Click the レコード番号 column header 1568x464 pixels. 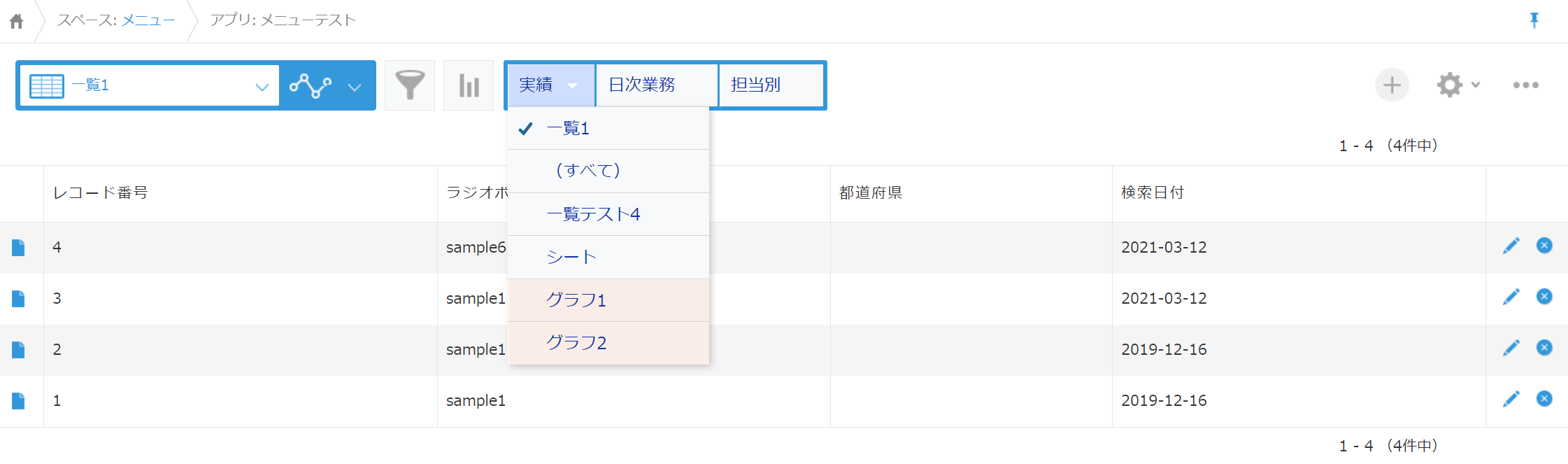101,193
